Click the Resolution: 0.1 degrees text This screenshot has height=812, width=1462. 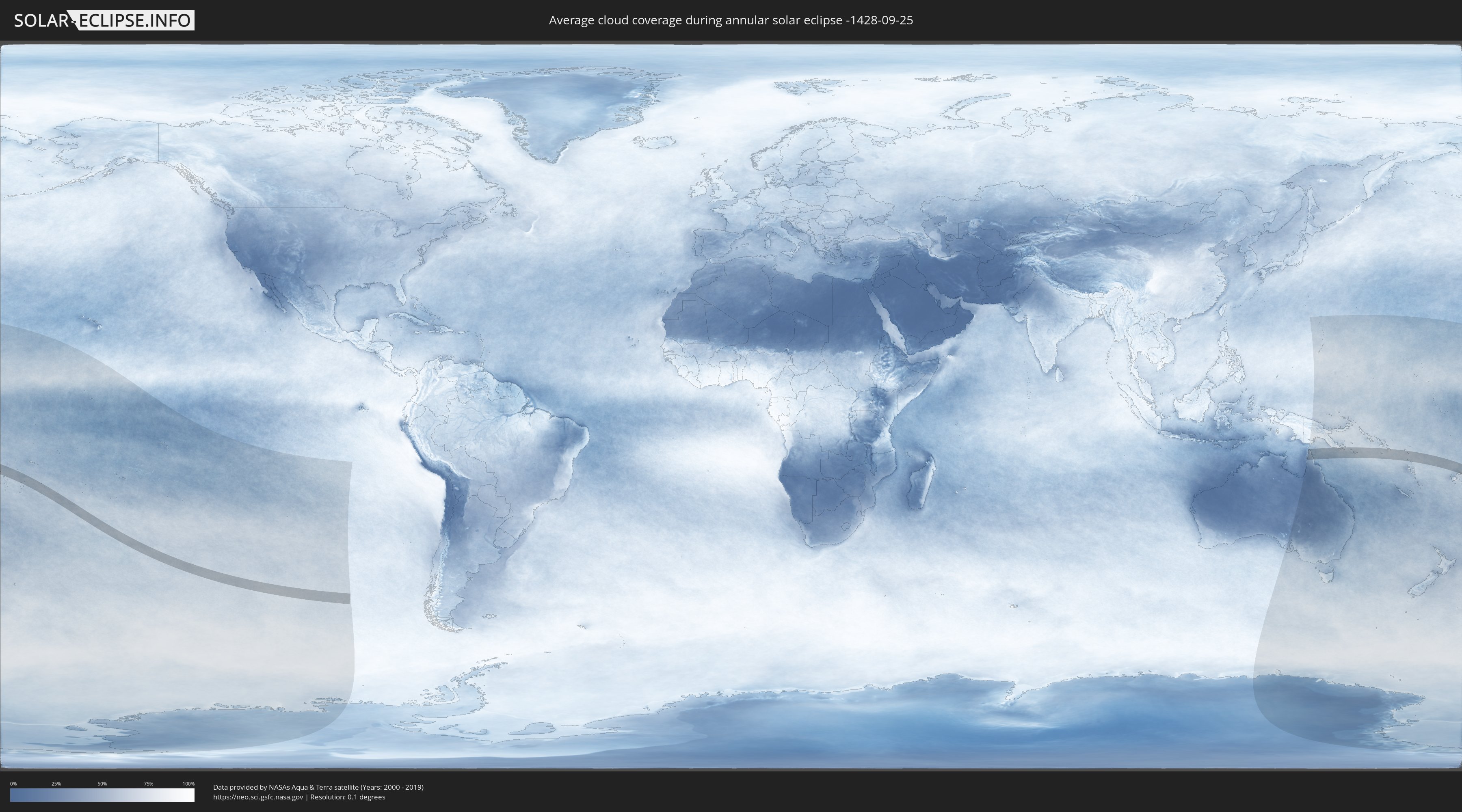(347, 797)
